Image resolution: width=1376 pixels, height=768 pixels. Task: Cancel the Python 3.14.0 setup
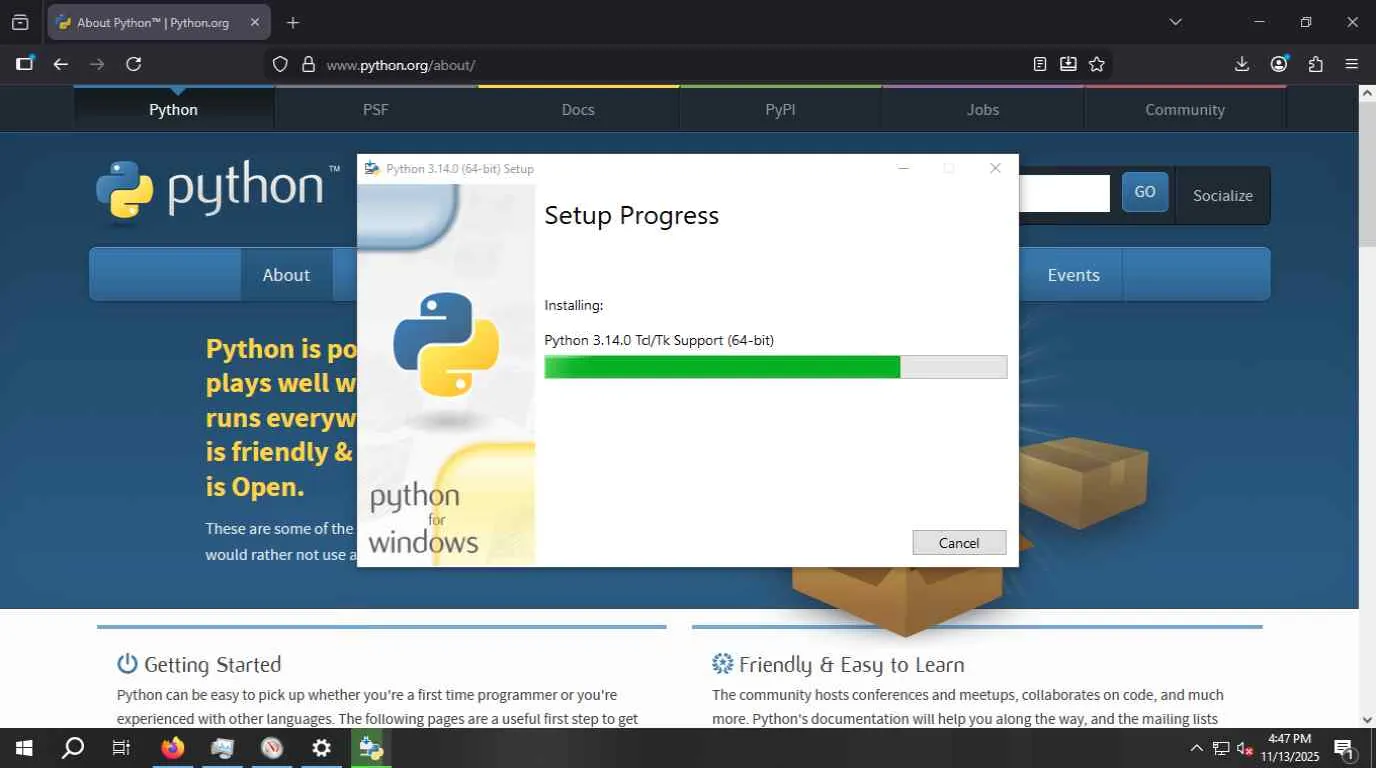pos(959,542)
